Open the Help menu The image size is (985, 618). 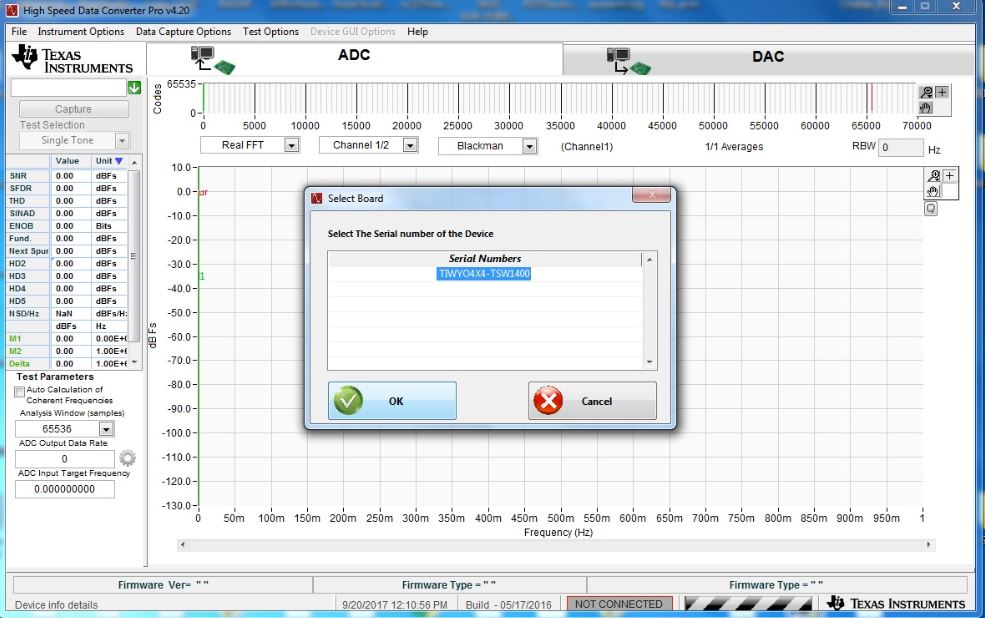pyautogui.click(x=417, y=31)
